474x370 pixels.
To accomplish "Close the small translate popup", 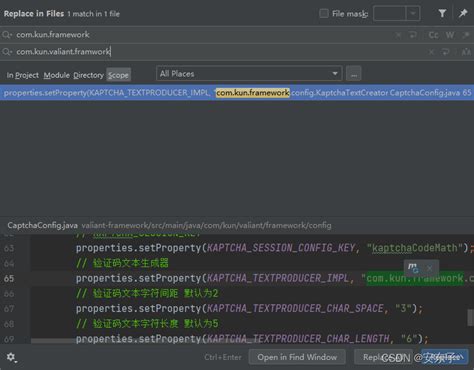I will pyautogui.click(x=430, y=268).
